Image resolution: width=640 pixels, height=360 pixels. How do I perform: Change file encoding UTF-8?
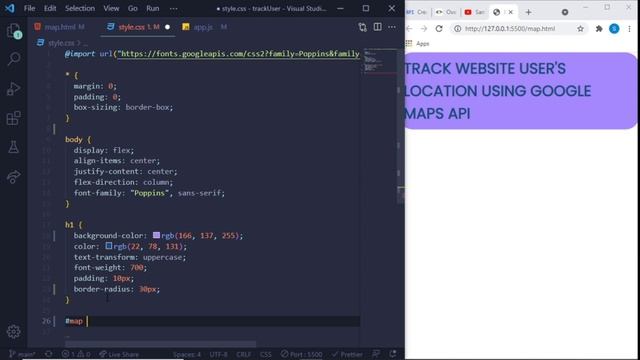tap(218, 354)
